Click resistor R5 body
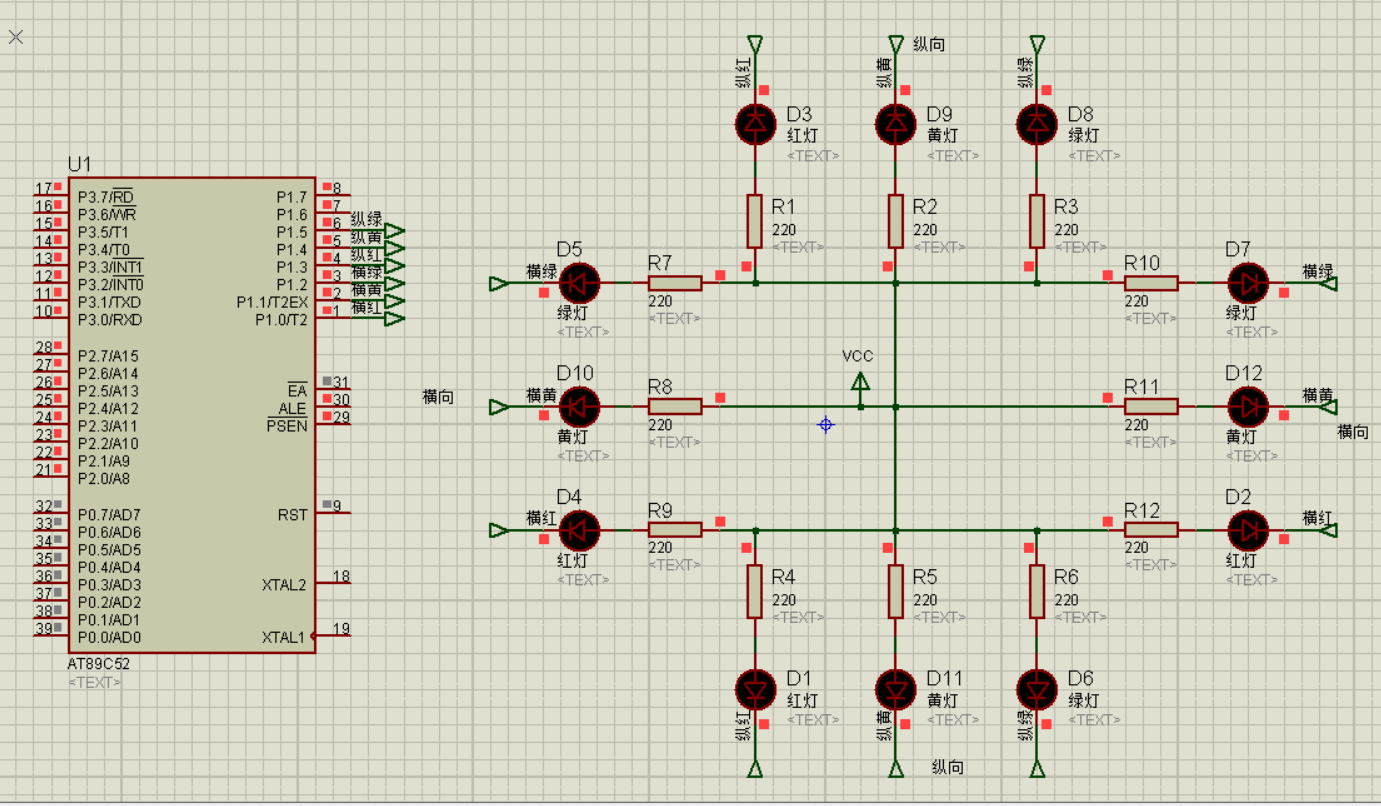 point(896,592)
